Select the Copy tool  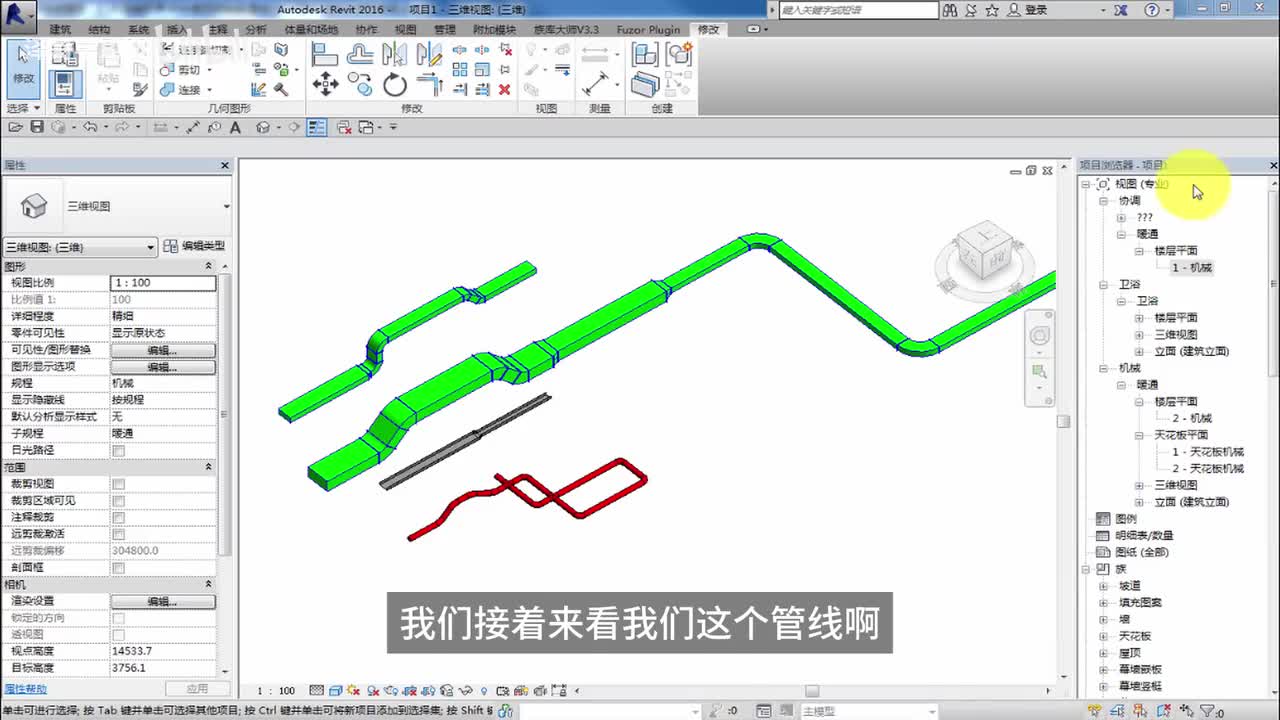tap(360, 85)
